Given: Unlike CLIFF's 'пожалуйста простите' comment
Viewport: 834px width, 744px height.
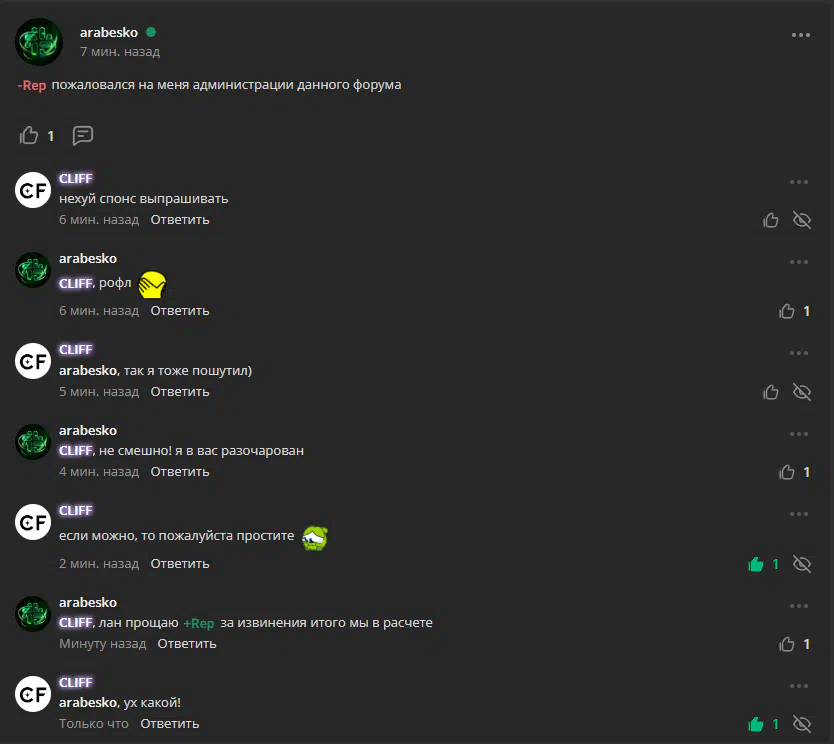Looking at the screenshot, I should click(x=756, y=564).
